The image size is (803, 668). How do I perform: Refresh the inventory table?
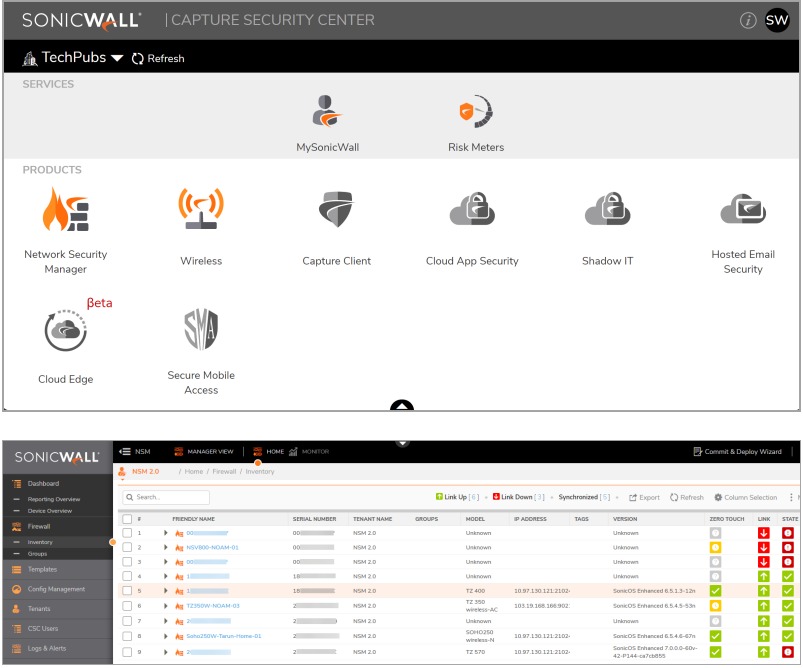pyautogui.click(x=687, y=497)
